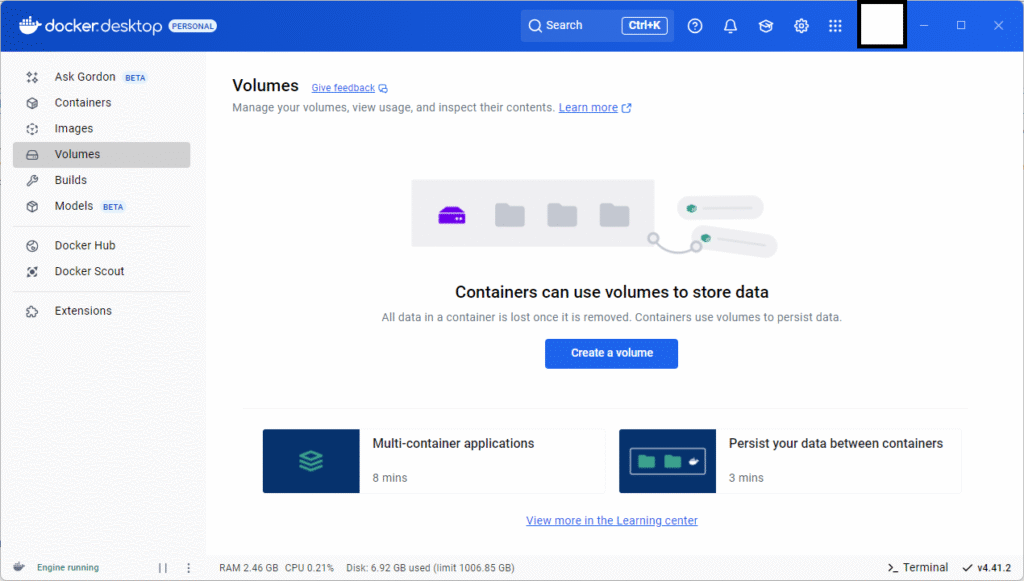This screenshot has height=581, width=1024.
Task: Follow the Learn more link
Action: point(588,108)
